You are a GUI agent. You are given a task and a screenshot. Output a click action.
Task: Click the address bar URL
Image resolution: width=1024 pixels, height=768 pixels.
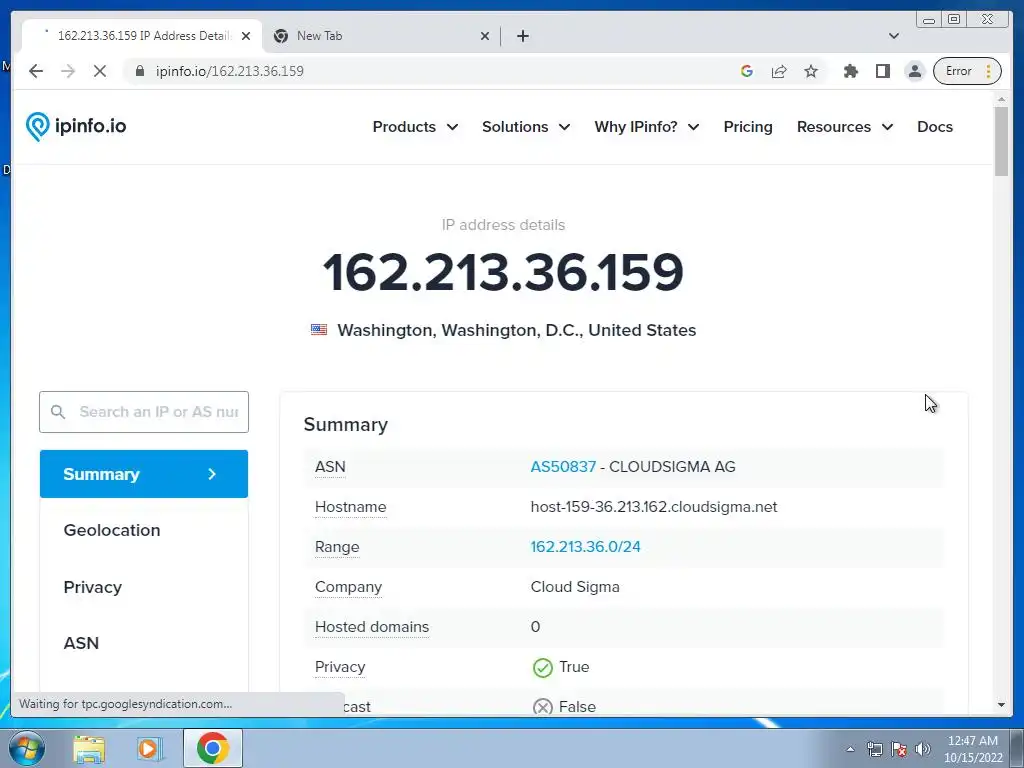[x=229, y=71]
